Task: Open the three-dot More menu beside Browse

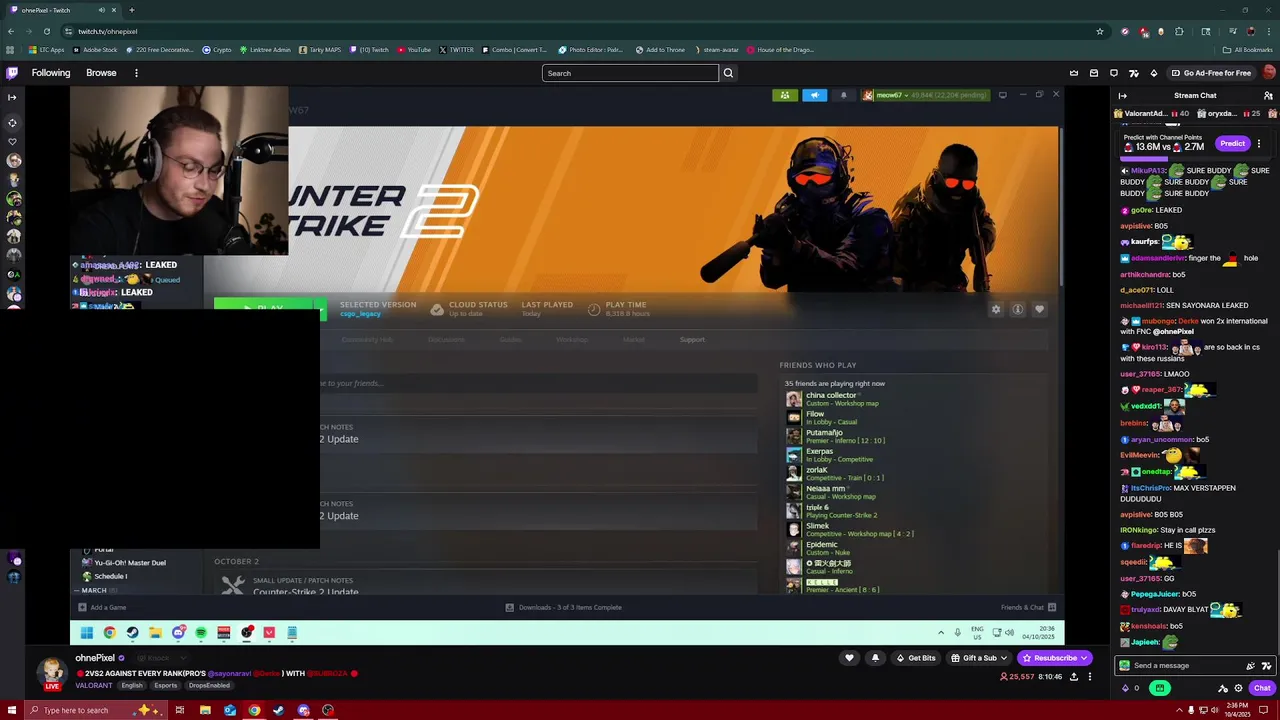Action: [136, 73]
